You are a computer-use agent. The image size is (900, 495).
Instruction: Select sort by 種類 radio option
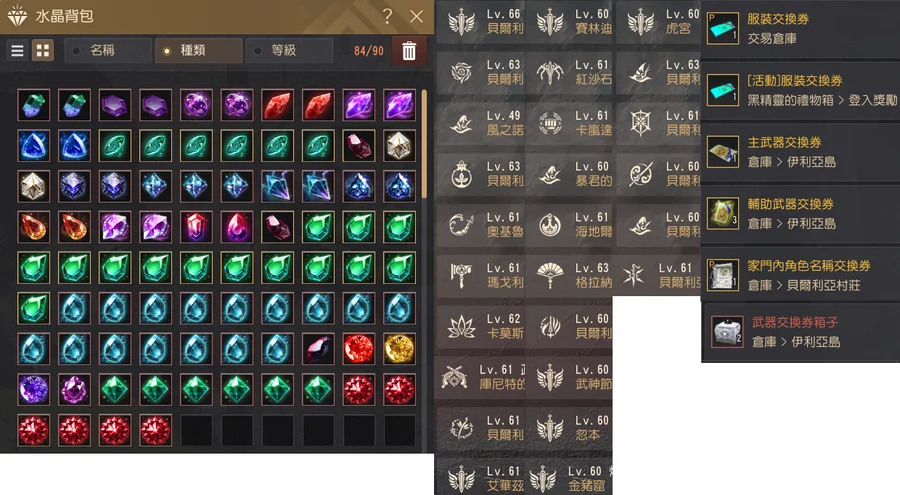pos(199,51)
